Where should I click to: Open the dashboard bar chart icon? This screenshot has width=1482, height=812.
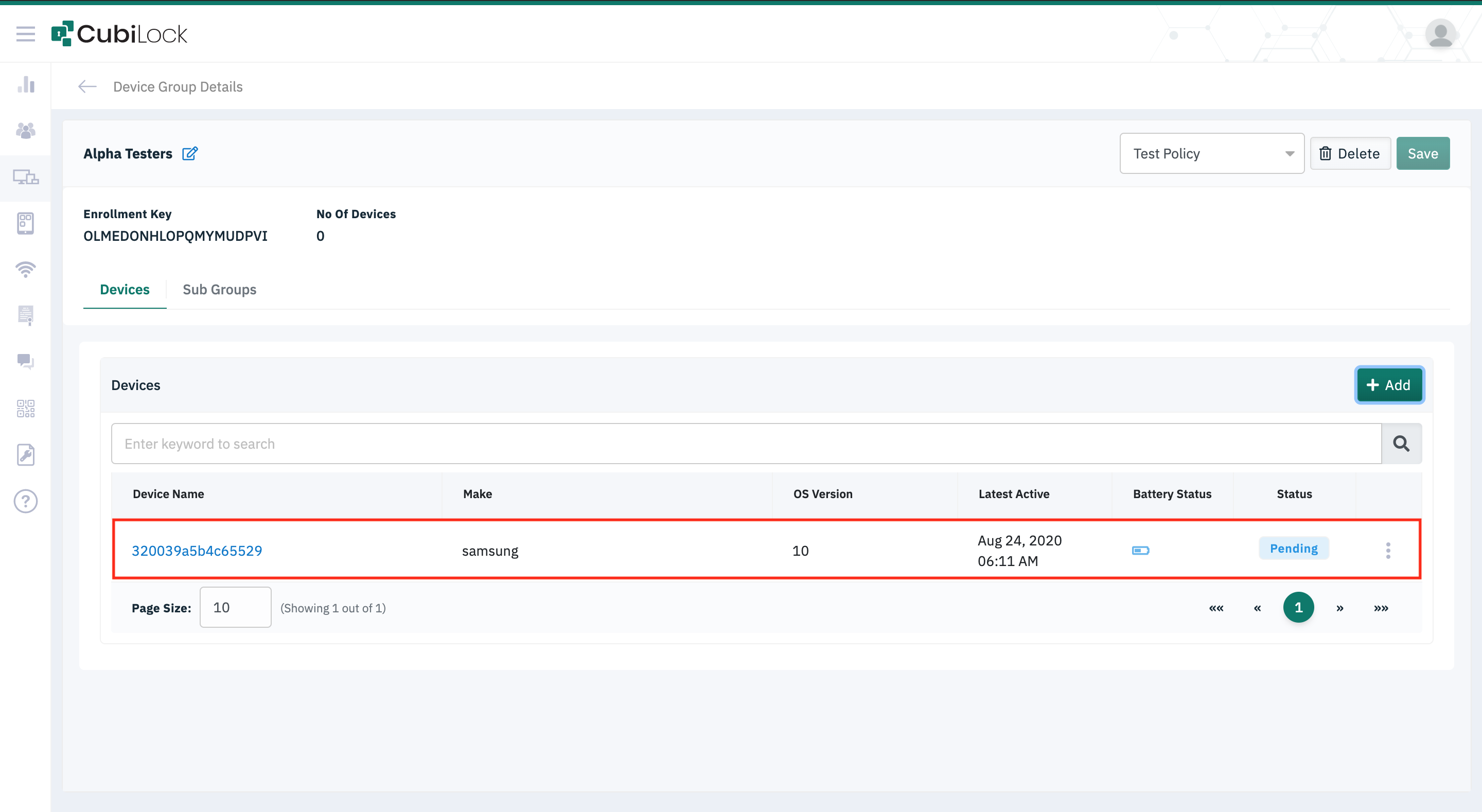click(x=25, y=84)
